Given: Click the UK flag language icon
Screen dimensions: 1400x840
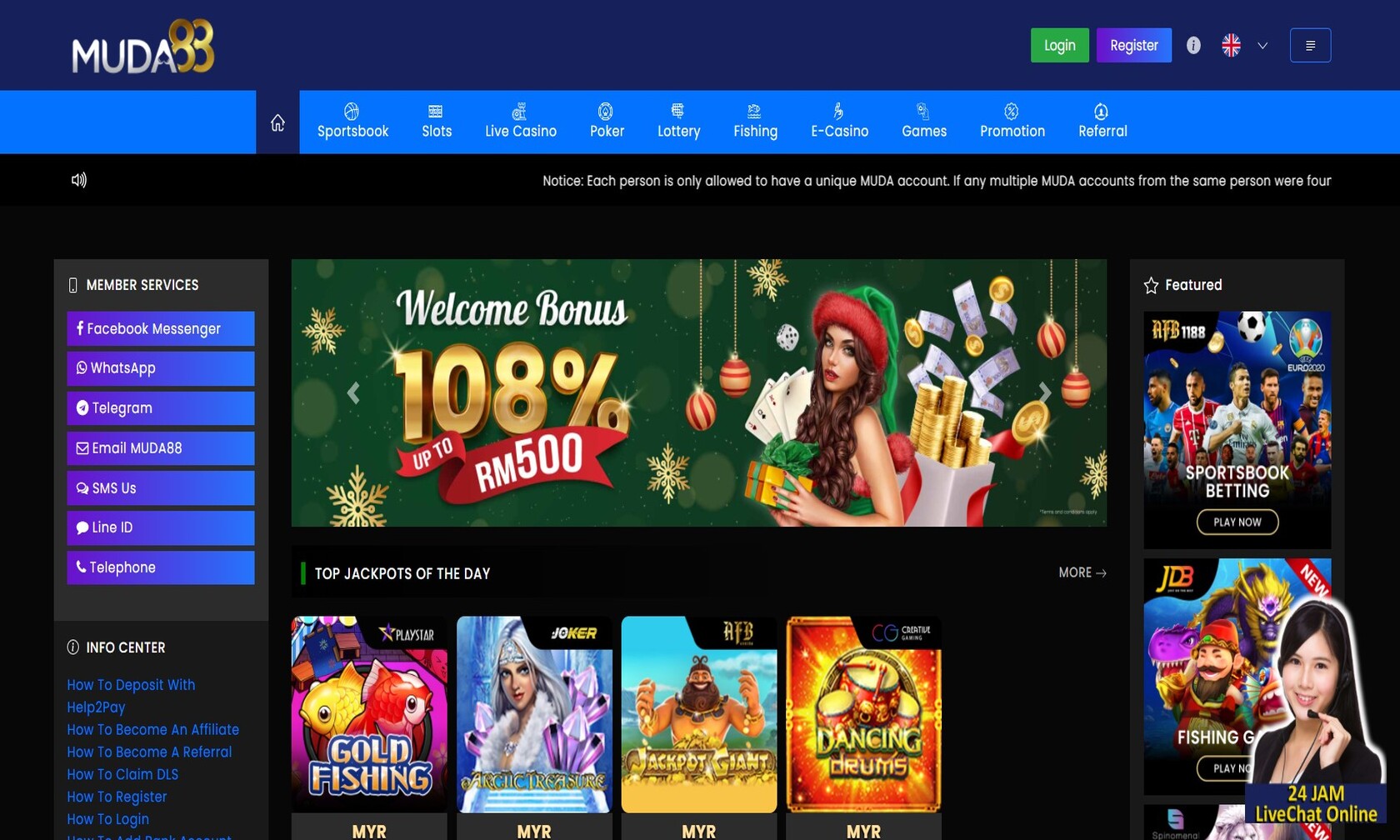Looking at the screenshot, I should tap(1231, 46).
